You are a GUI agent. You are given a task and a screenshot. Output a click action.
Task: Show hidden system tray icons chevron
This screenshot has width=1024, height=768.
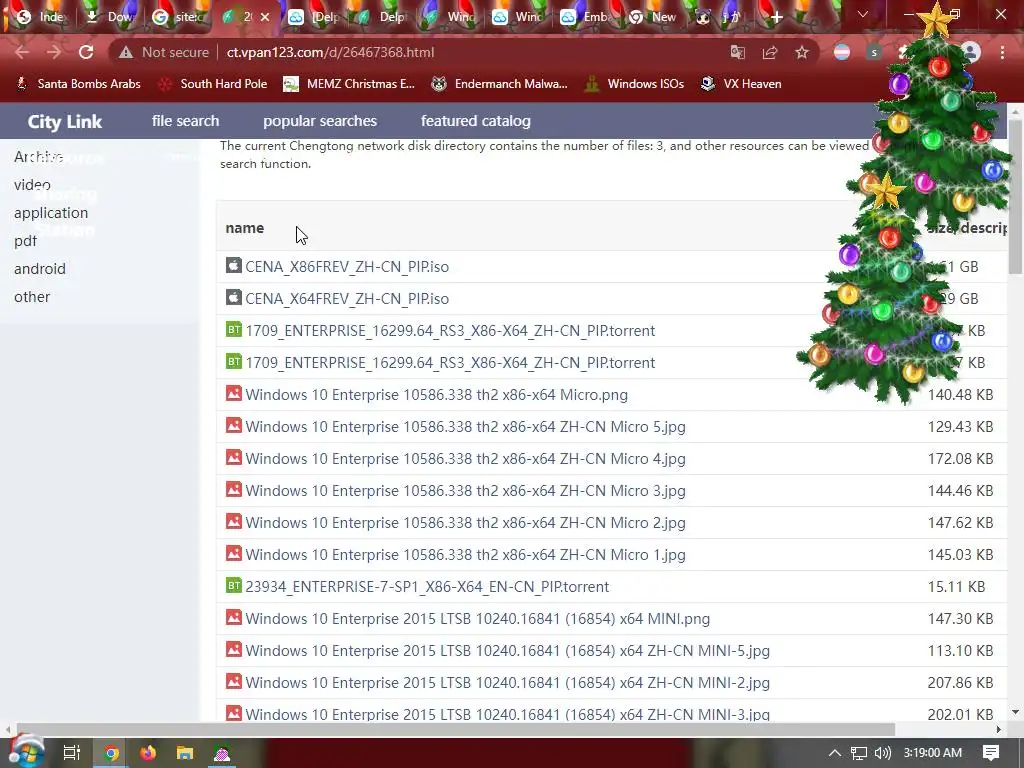click(x=835, y=753)
